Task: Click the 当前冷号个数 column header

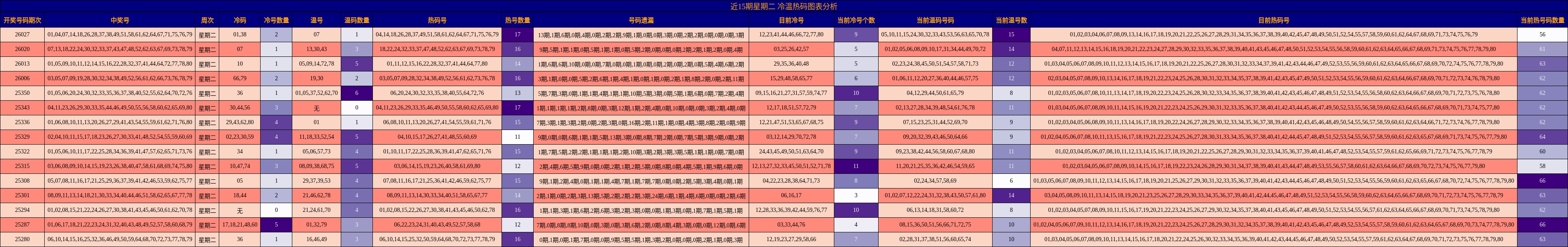Action: [x=856, y=20]
